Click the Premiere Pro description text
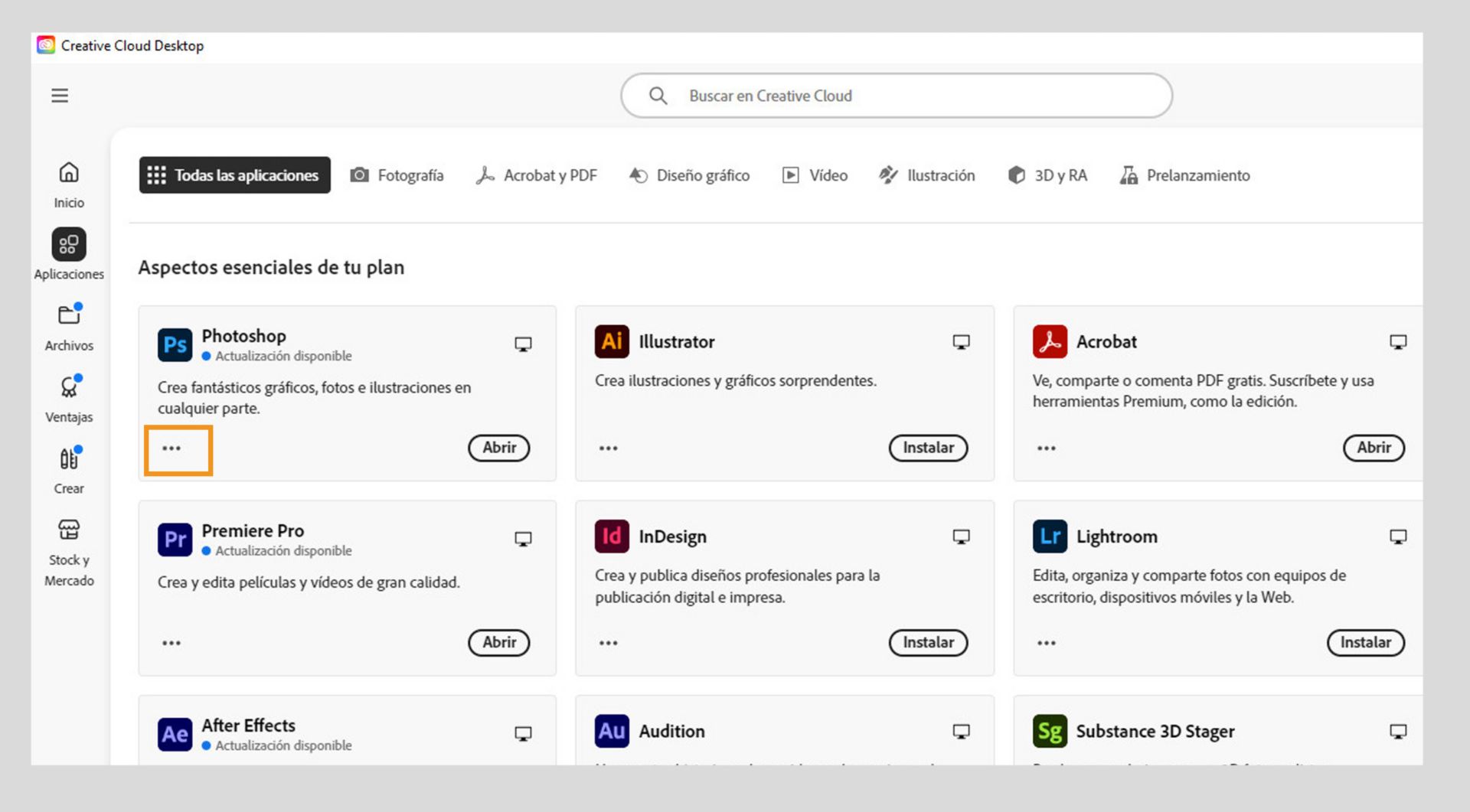The width and height of the screenshot is (1470, 812). (x=309, y=582)
